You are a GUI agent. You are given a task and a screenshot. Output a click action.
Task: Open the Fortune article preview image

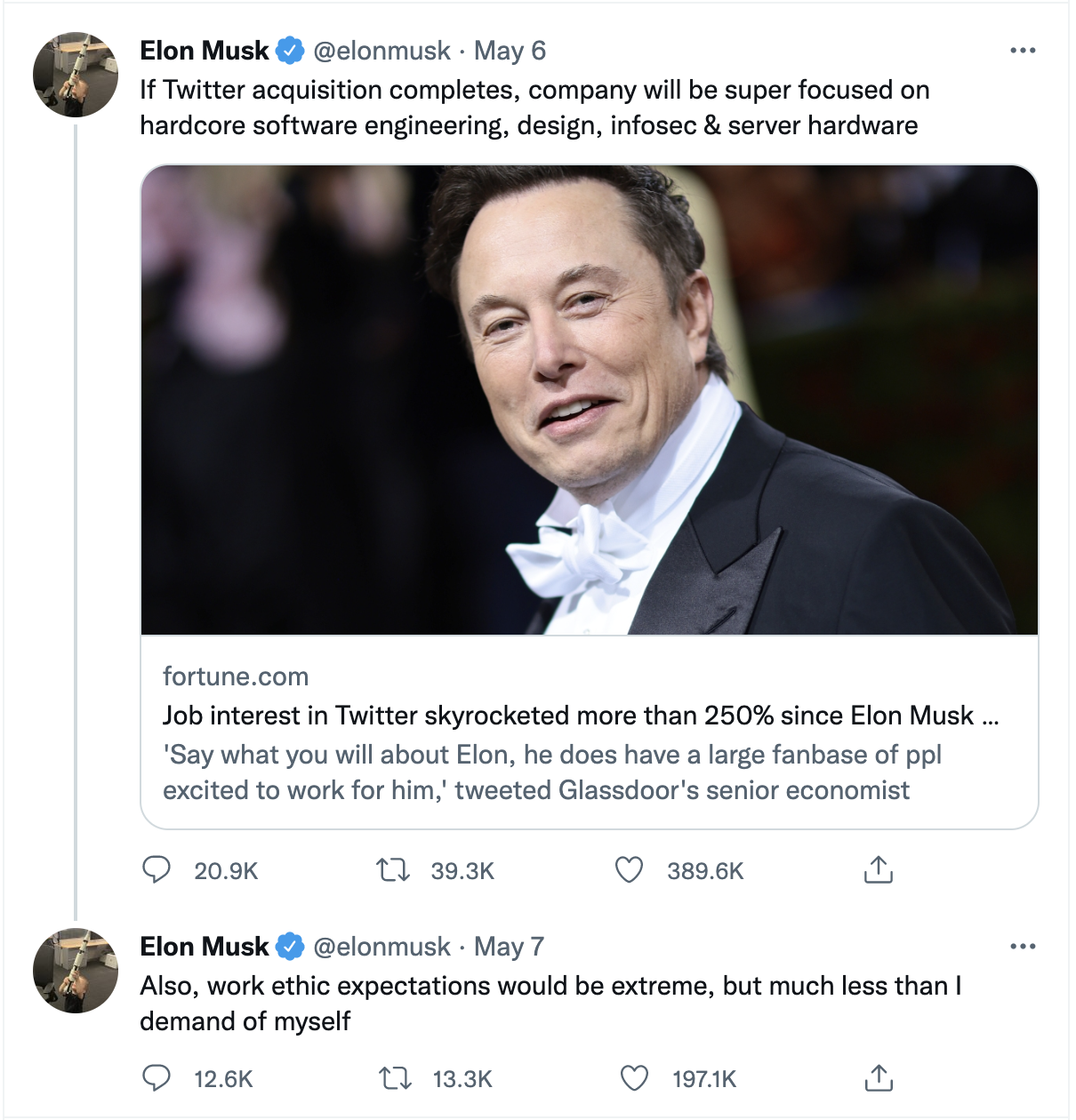(x=589, y=400)
